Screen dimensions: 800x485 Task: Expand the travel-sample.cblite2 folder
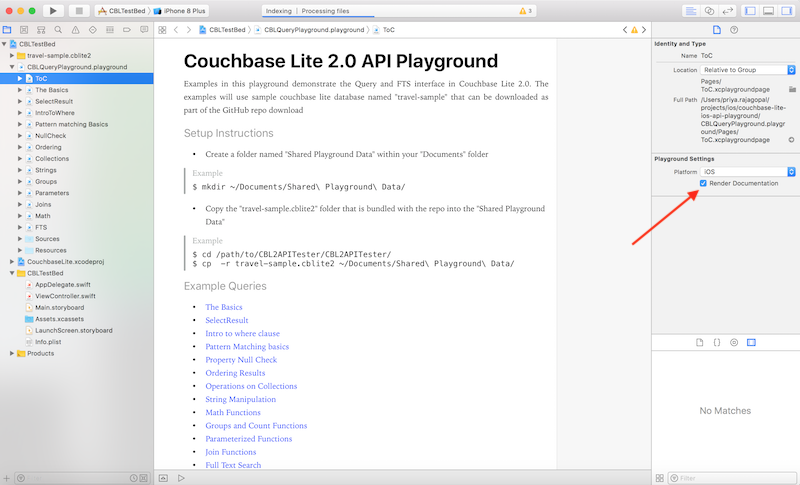(x=12, y=56)
